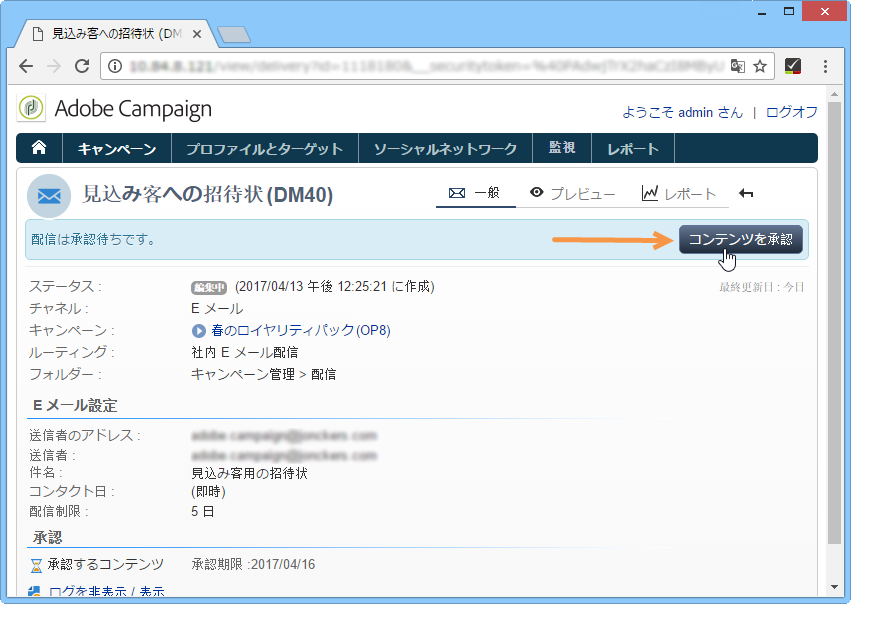Select the 一般 tab
Viewport: 884px width, 623px height.
pos(475,193)
